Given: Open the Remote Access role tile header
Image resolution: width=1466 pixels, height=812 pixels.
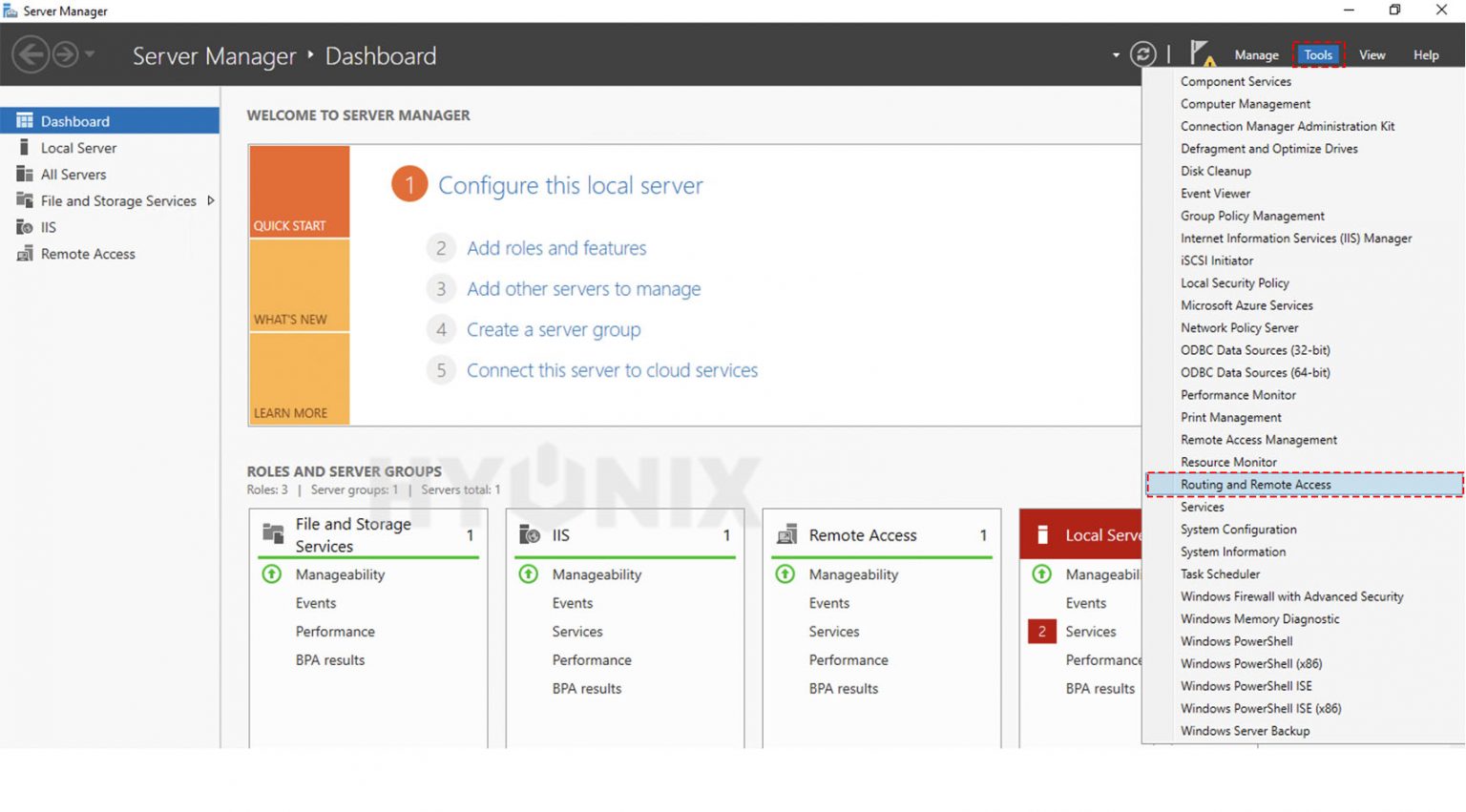Looking at the screenshot, I should point(863,535).
